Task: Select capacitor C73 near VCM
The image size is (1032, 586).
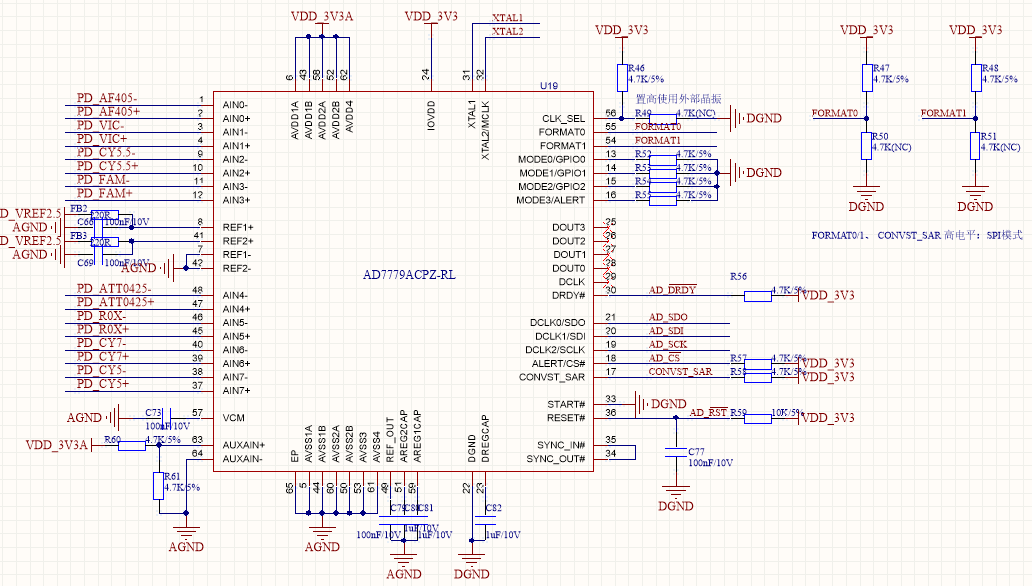Action: [167, 418]
